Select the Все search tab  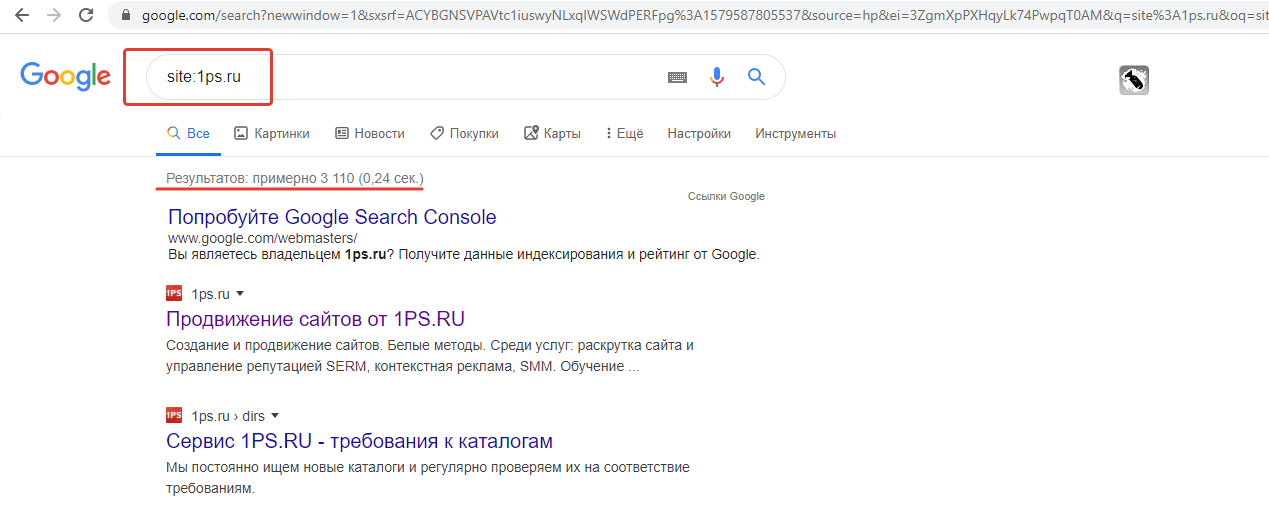(188, 133)
